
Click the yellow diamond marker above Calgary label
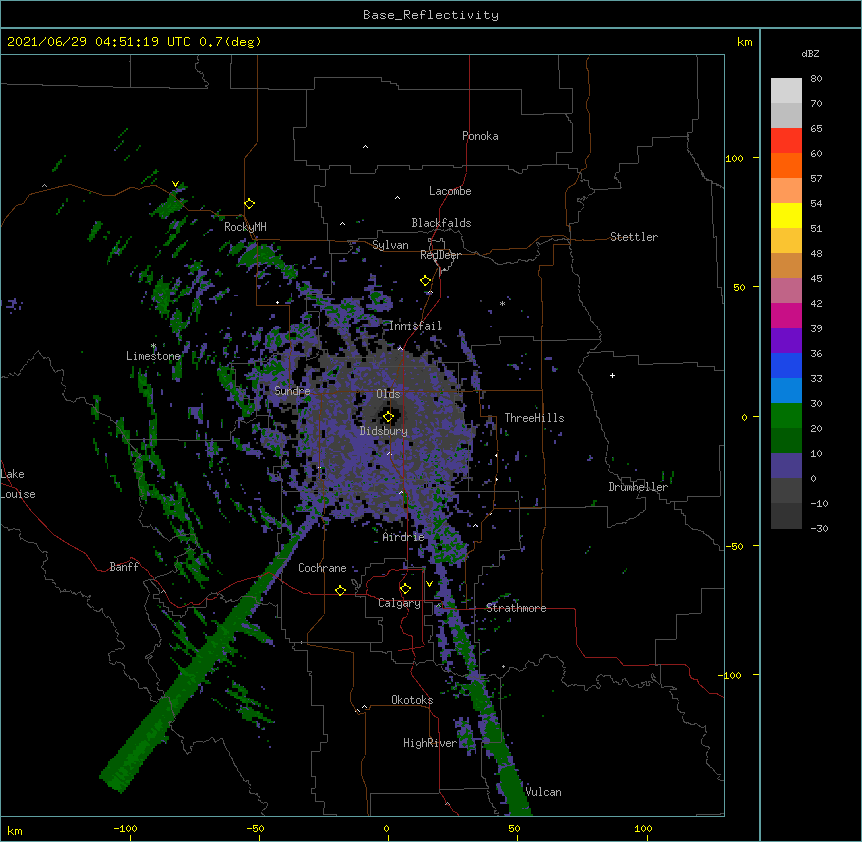(x=405, y=589)
